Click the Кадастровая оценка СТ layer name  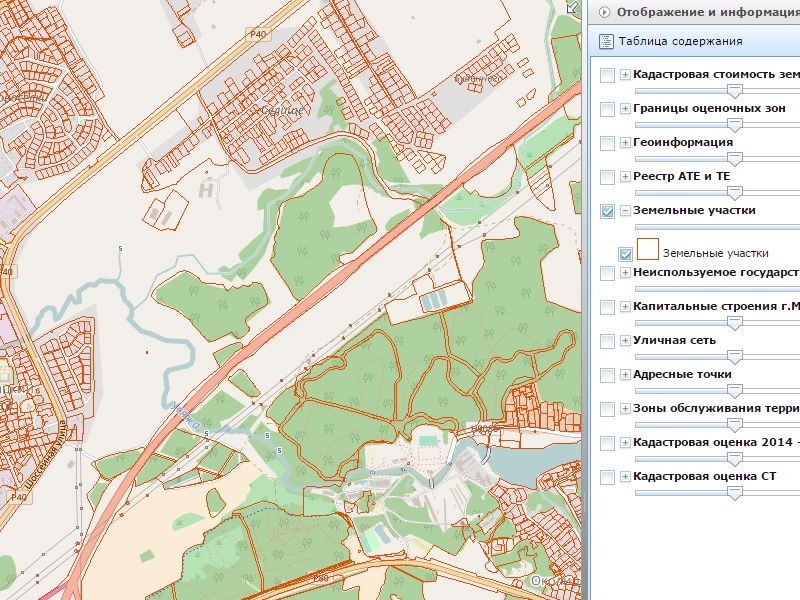point(704,476)
